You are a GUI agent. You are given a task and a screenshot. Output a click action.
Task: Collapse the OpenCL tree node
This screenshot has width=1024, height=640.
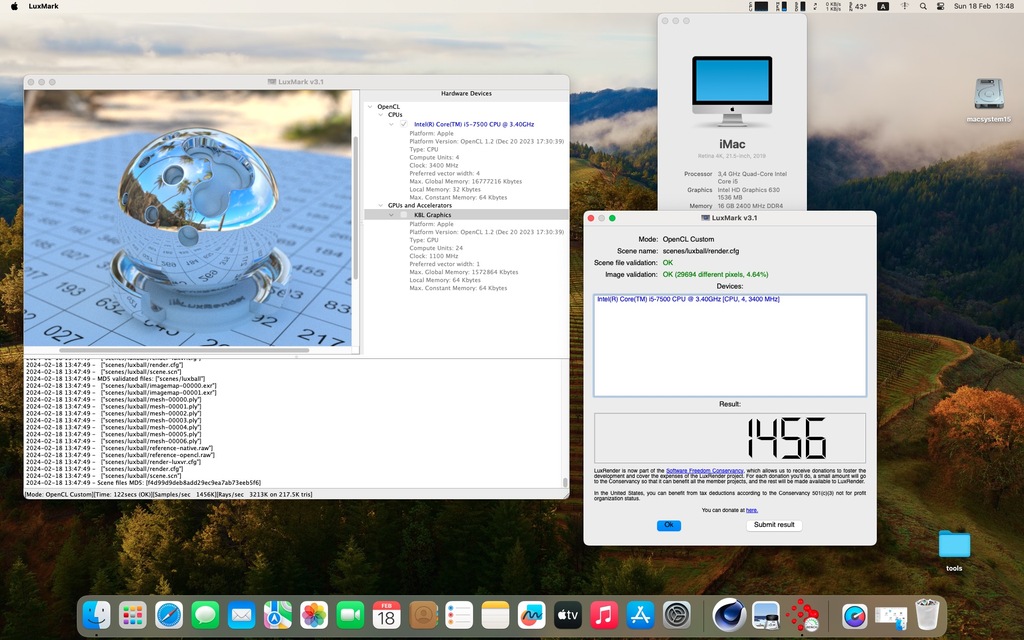[x=370, y=106]
